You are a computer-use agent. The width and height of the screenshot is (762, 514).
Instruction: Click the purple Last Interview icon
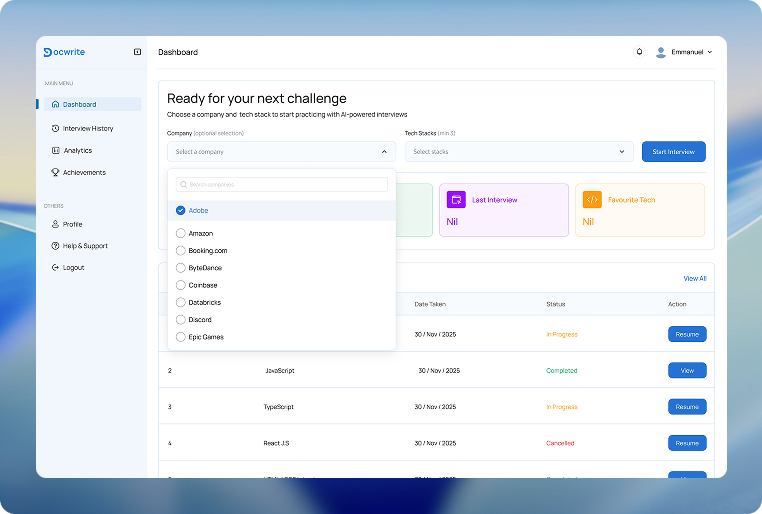coord(456,200)
